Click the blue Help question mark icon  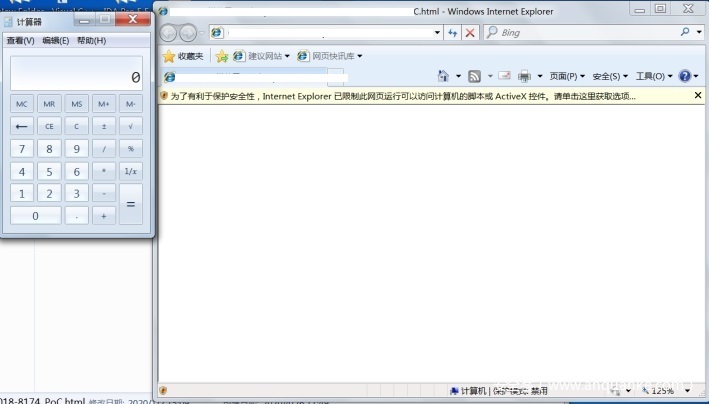point(685,76)
